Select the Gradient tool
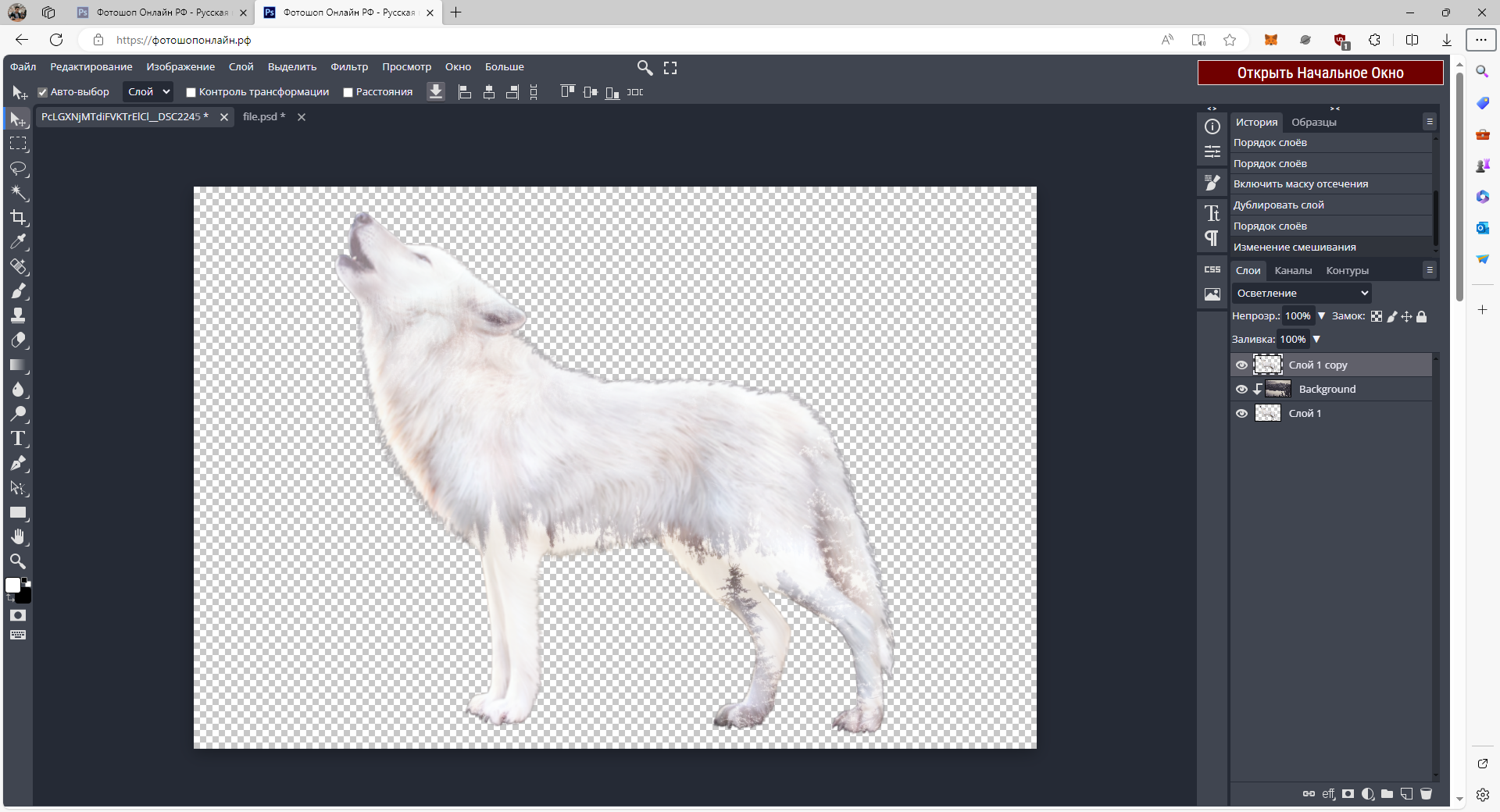The image size is (1500, 812). pos(18,365)
